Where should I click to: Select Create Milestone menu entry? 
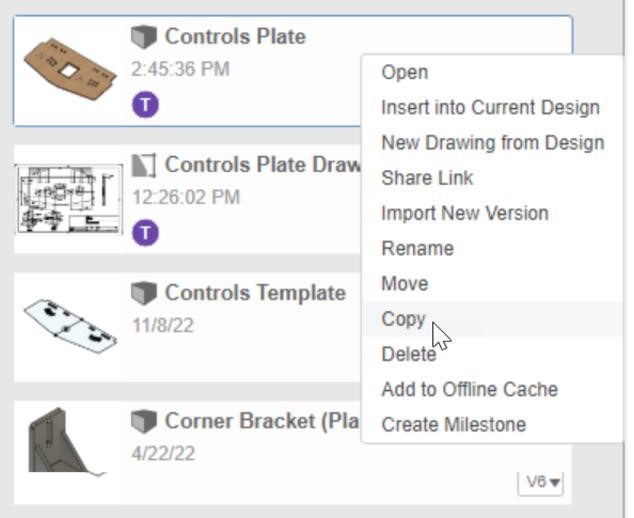(x=453, y=424)
